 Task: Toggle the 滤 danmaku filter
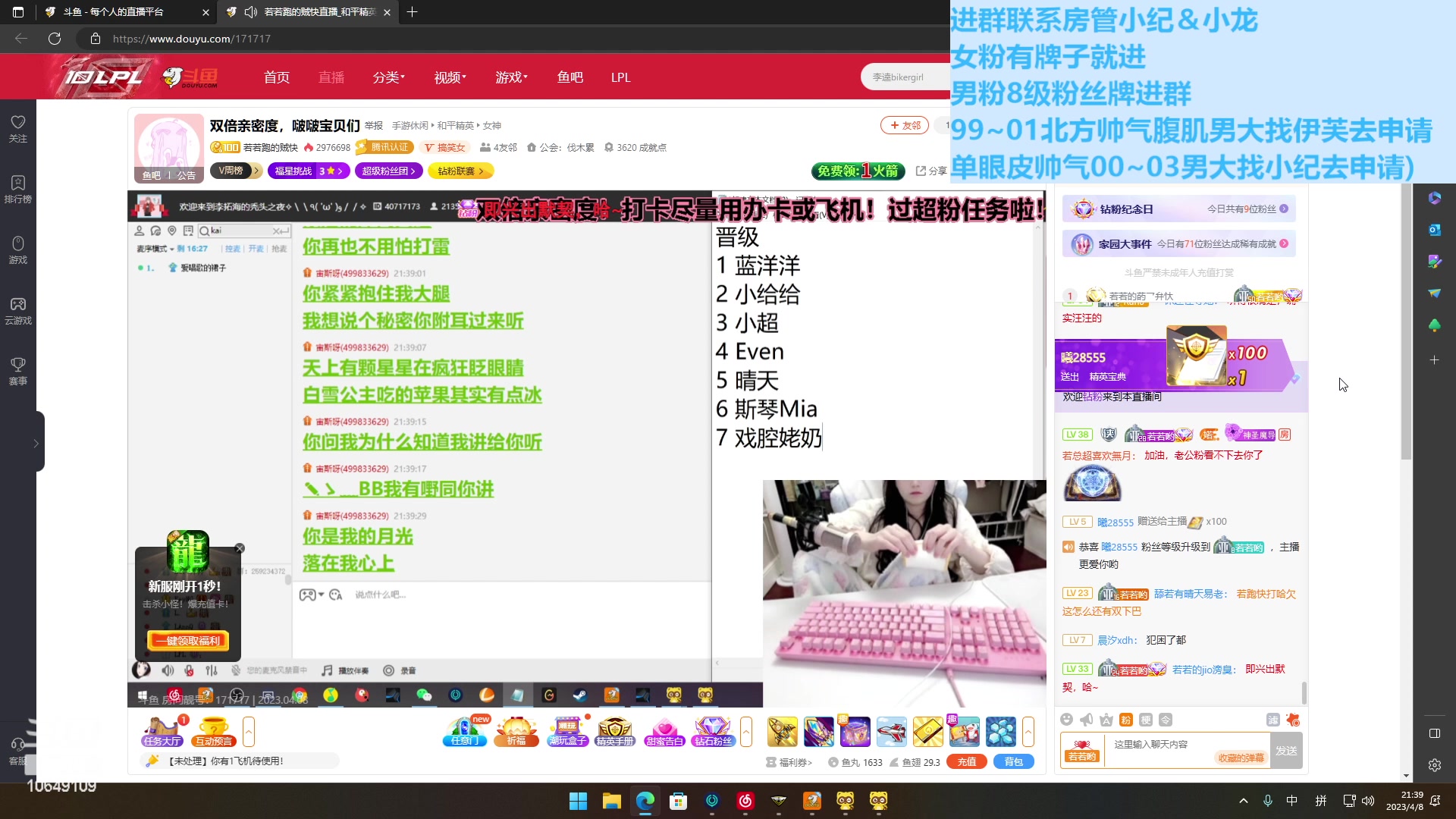[1274, 720]
